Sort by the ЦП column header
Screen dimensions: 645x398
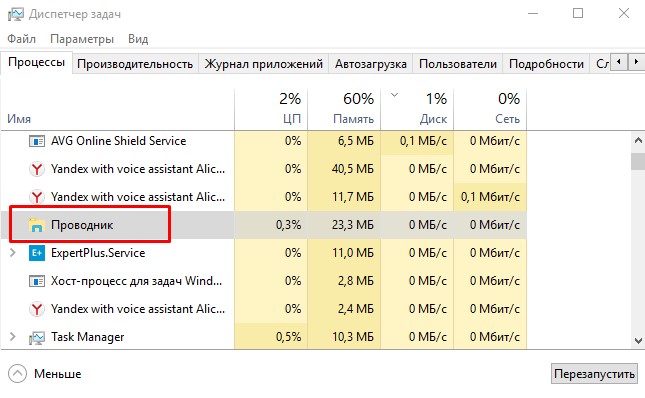[x=271, y=109]
